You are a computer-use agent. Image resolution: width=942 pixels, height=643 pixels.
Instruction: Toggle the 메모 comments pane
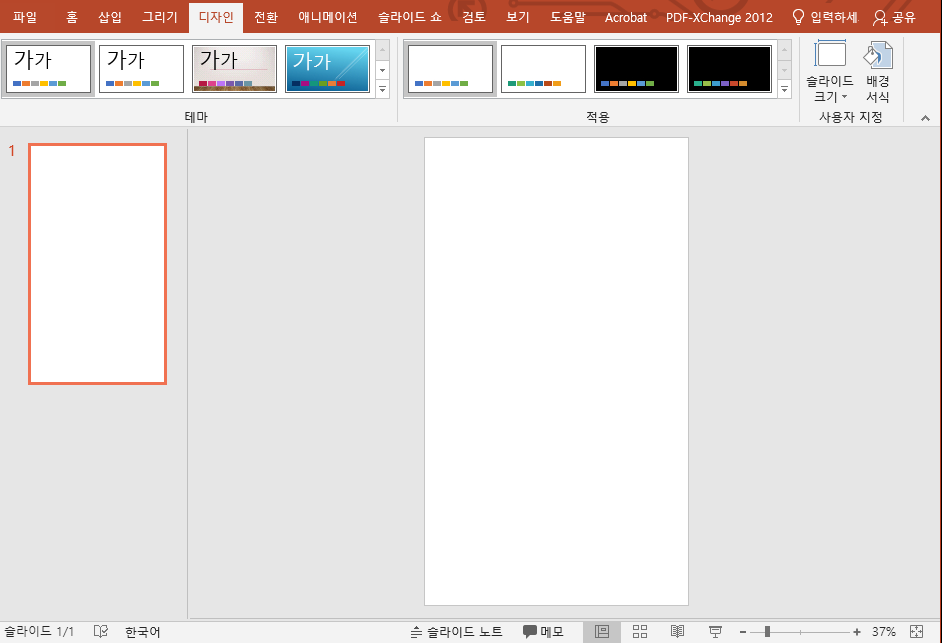(x=543, y=632)
